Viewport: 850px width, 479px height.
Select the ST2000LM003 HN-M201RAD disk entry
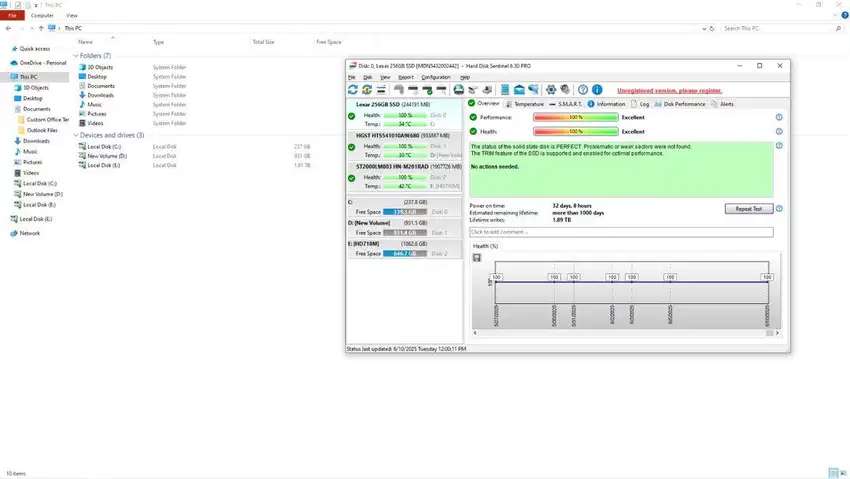[404, 177]
